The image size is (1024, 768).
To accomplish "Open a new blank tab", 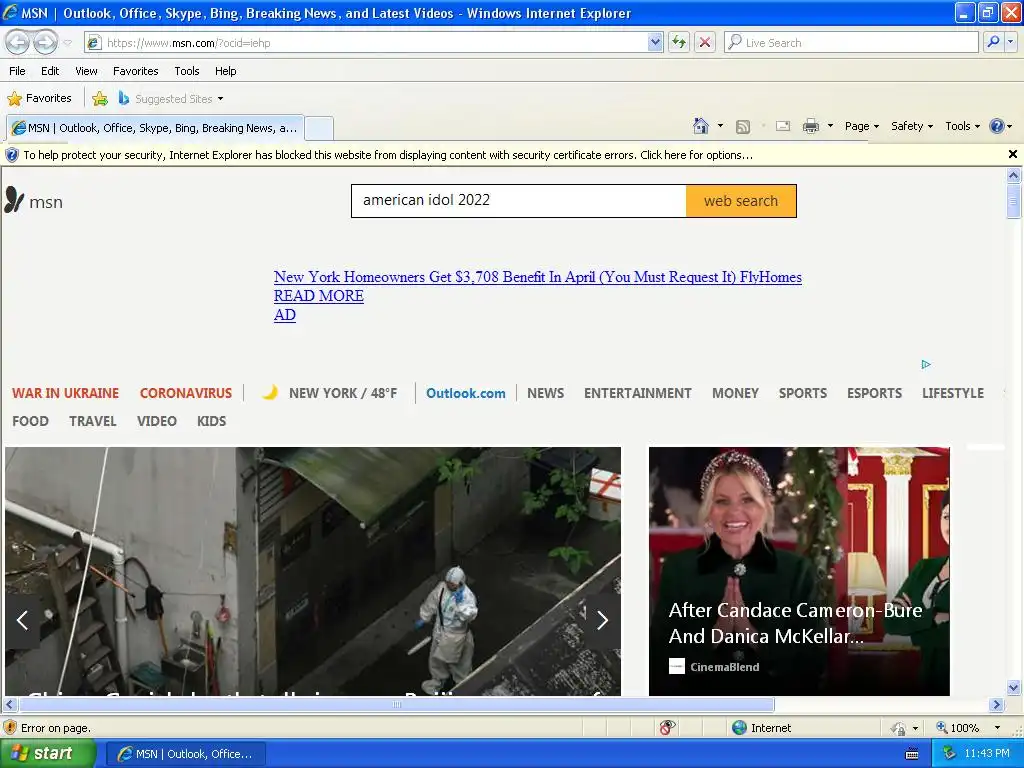I will click(x=319, y=129).
